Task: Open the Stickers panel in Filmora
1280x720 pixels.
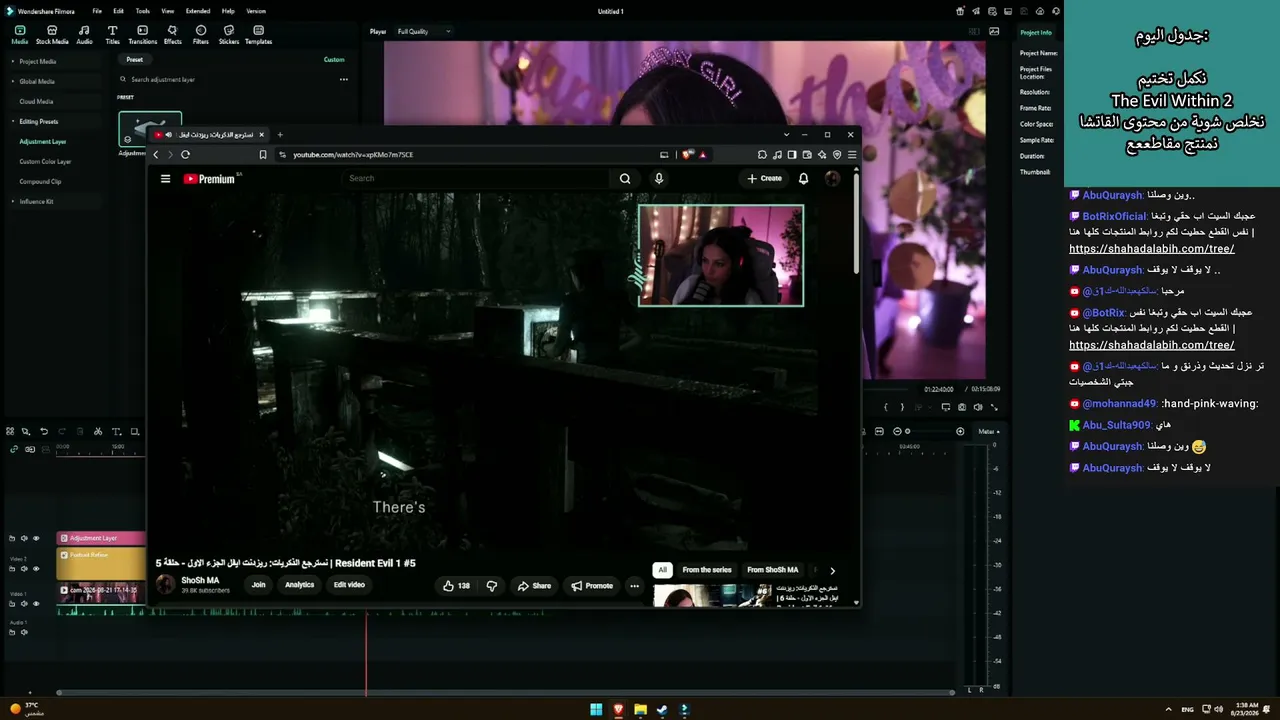Action: pyautogui.click(x=229, y=35)
